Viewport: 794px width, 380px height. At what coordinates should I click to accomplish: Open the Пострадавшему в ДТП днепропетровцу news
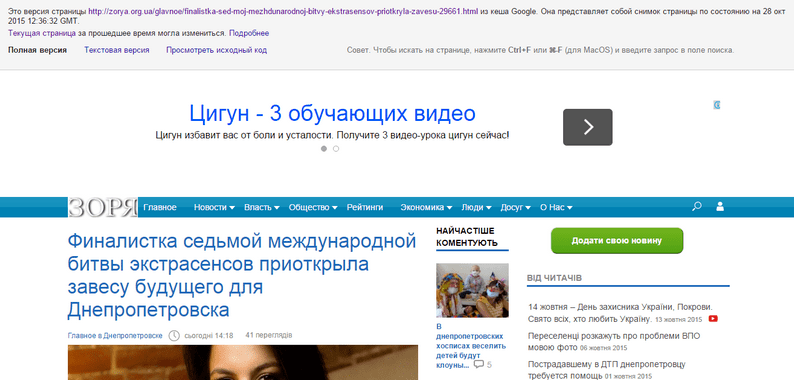point(607,370)
